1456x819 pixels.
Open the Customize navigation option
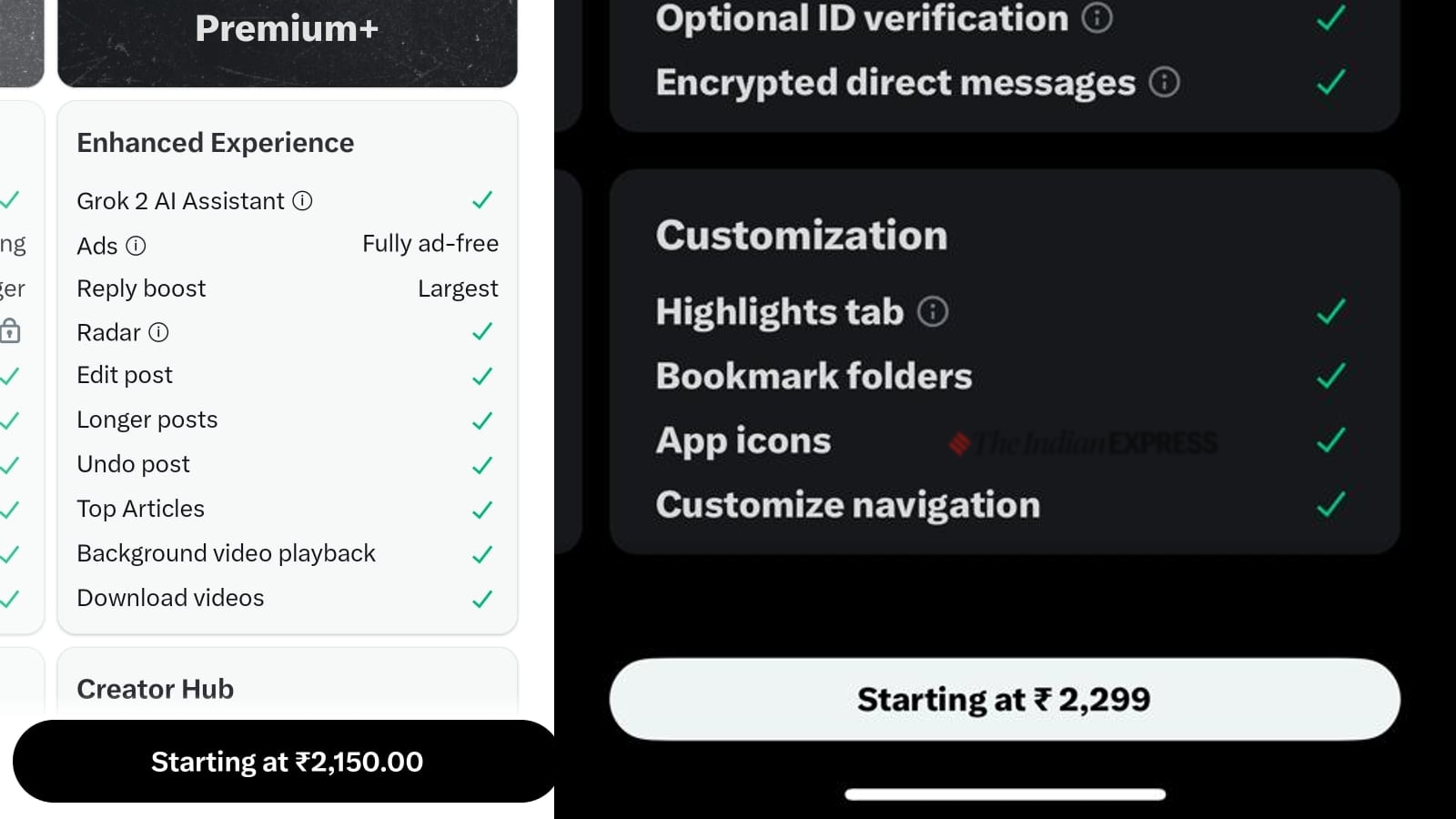click(x=848, y=505)
